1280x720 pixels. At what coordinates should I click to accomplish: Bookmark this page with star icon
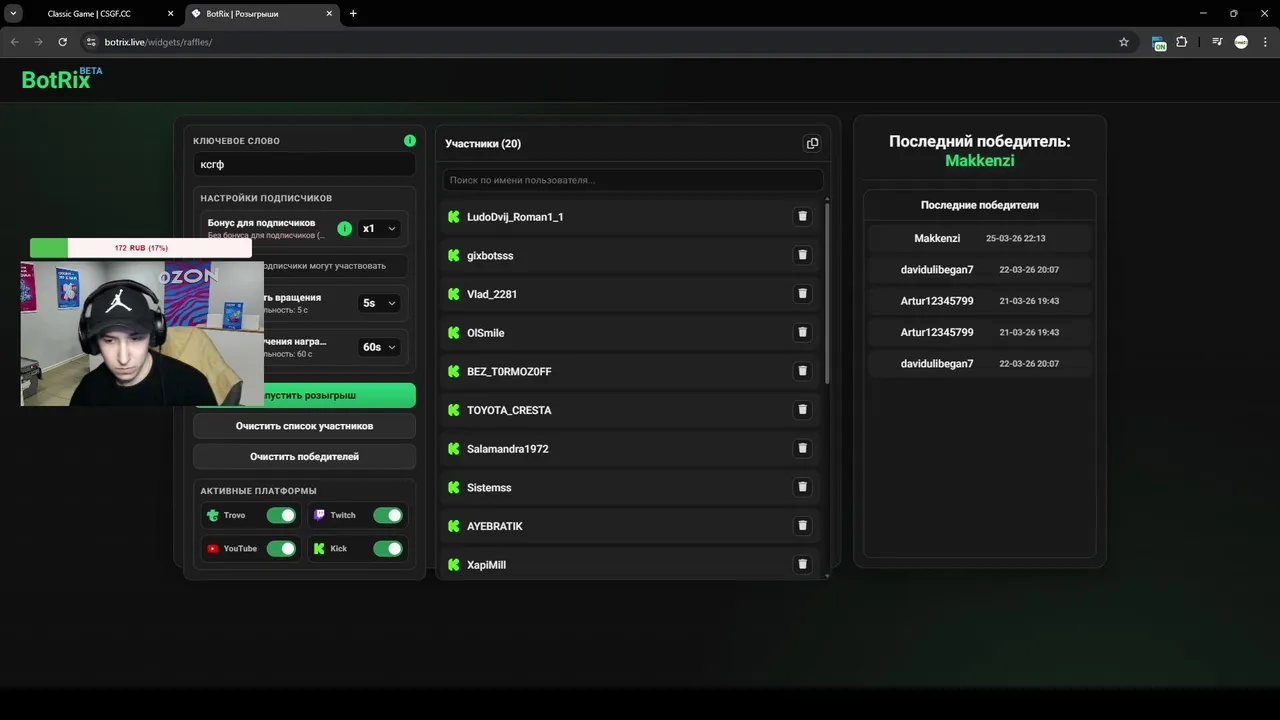point(1124,42)
